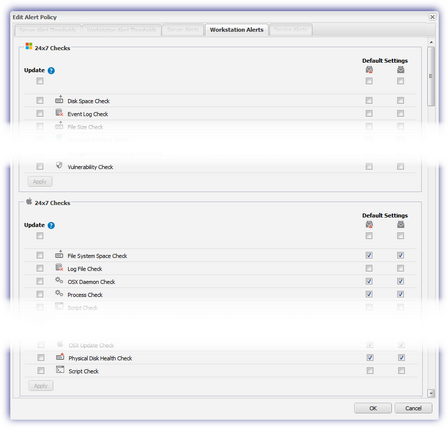Viewport: 448px width, 428px height.
Task: Tick the Update checkbox for Event Log Check
Action: tap(40, 114)
